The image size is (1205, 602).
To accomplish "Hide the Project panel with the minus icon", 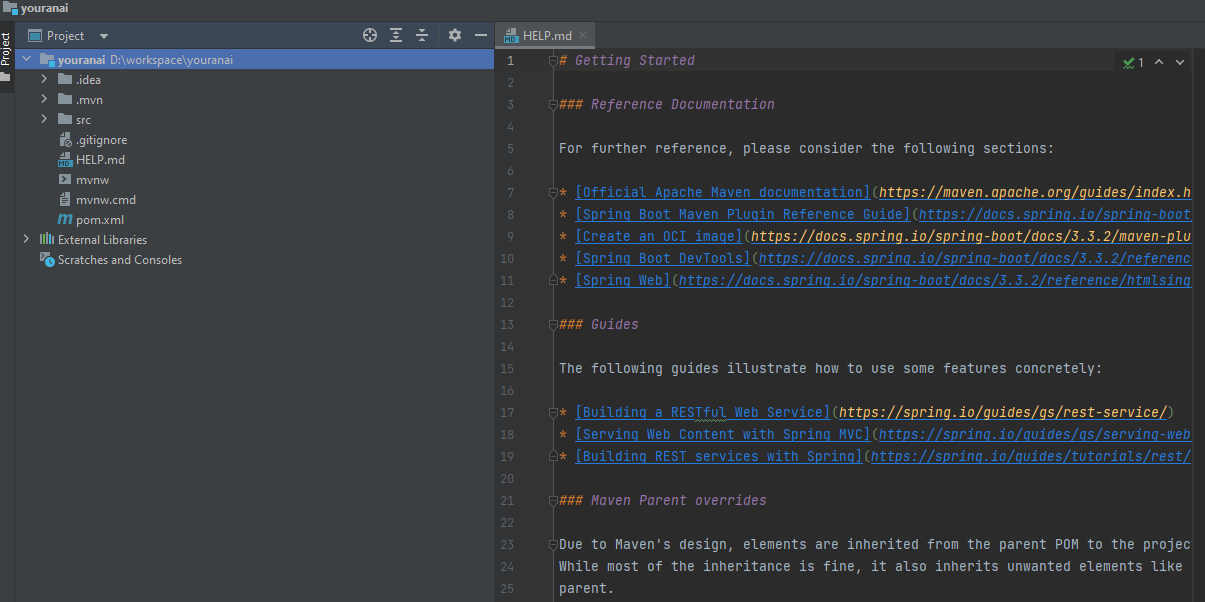I will (481, 35).
